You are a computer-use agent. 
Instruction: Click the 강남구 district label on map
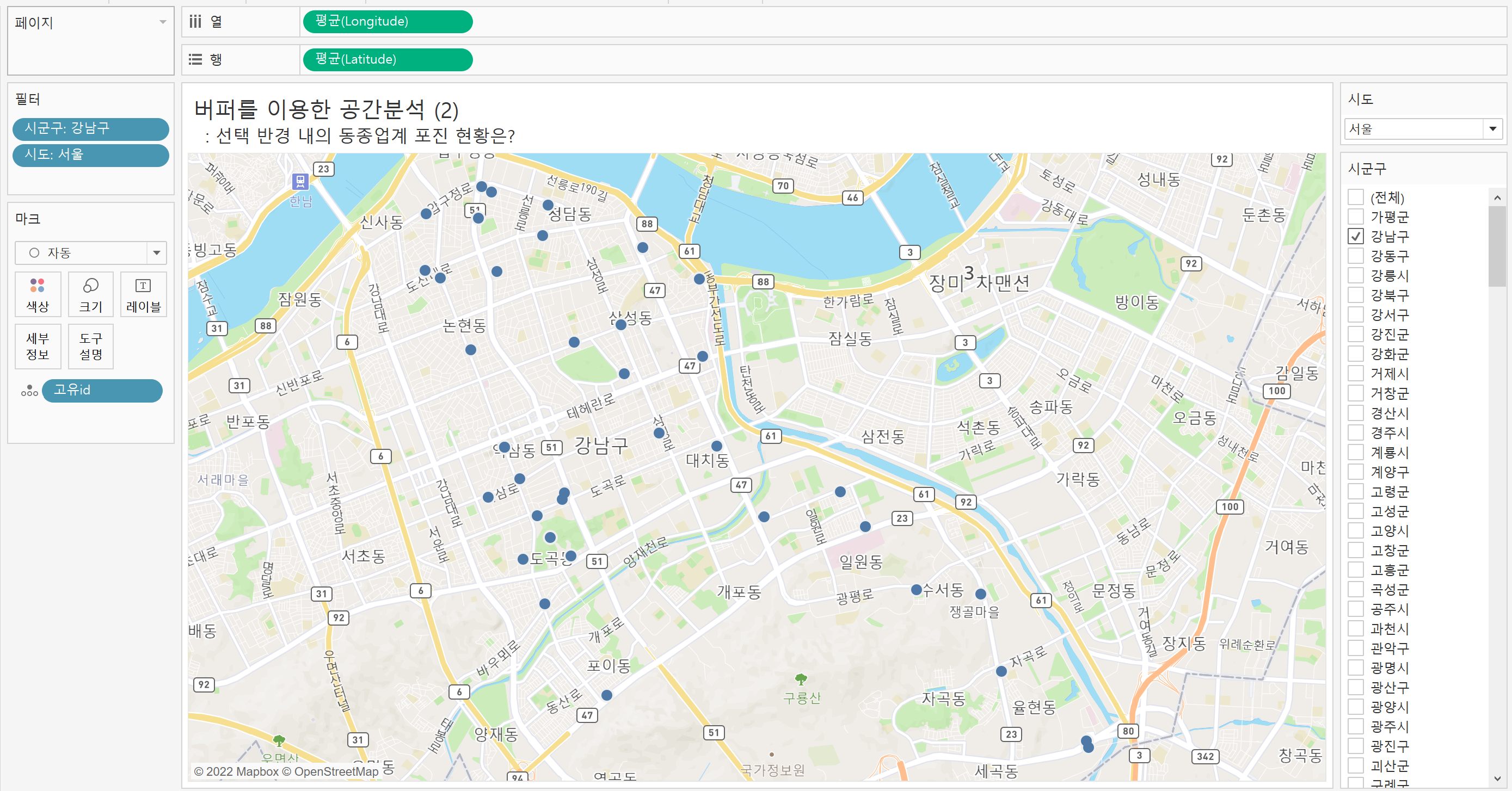click(601, 446)
